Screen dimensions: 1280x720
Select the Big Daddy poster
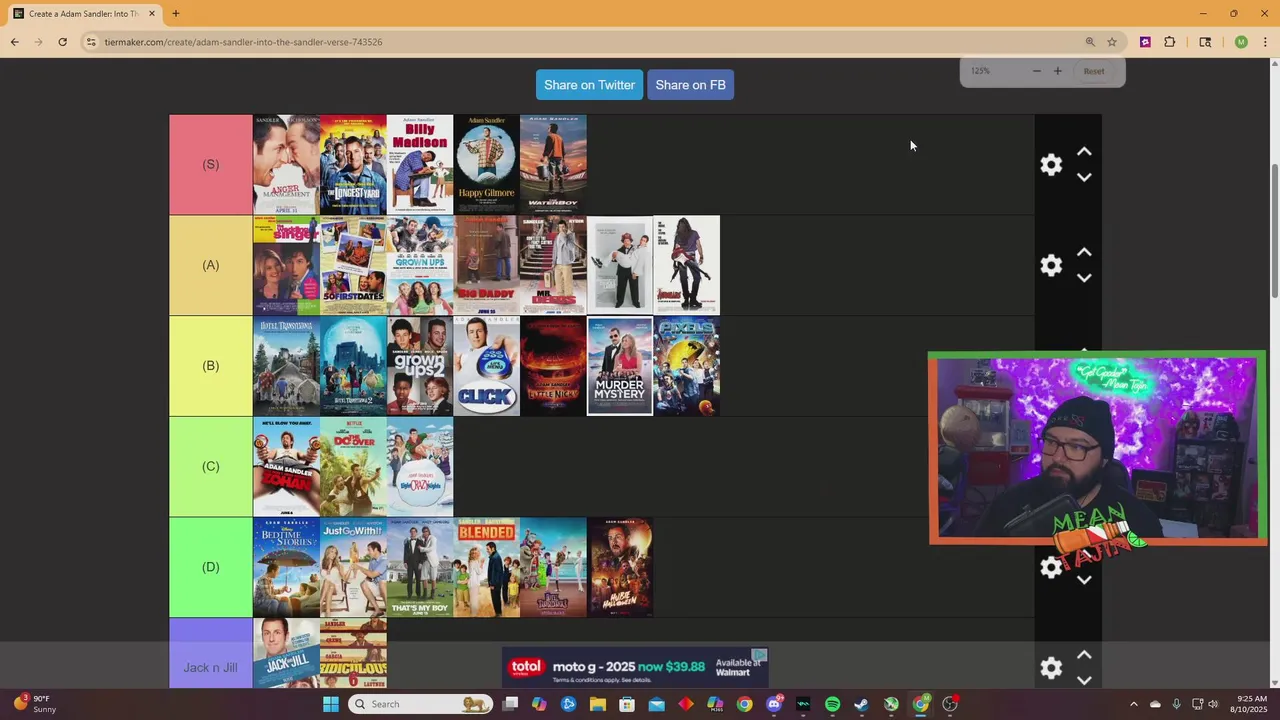pyautogui.click(x=486, y=265)
